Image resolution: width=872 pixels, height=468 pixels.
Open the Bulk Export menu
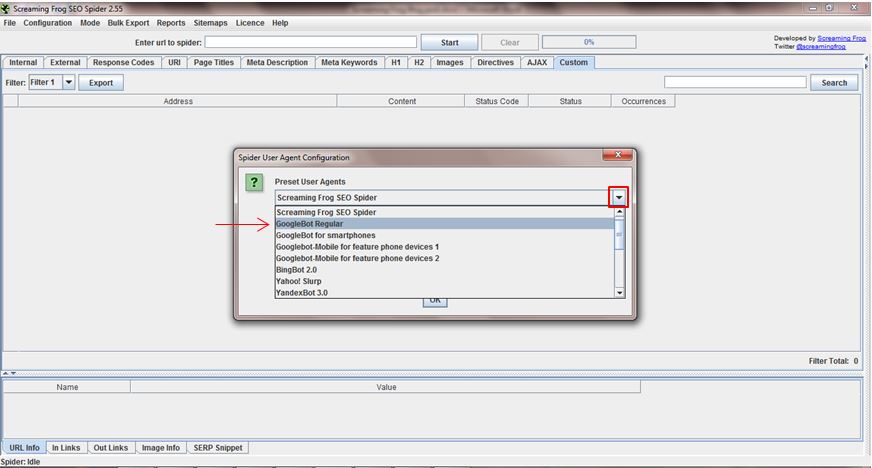(x=128, y=23)
